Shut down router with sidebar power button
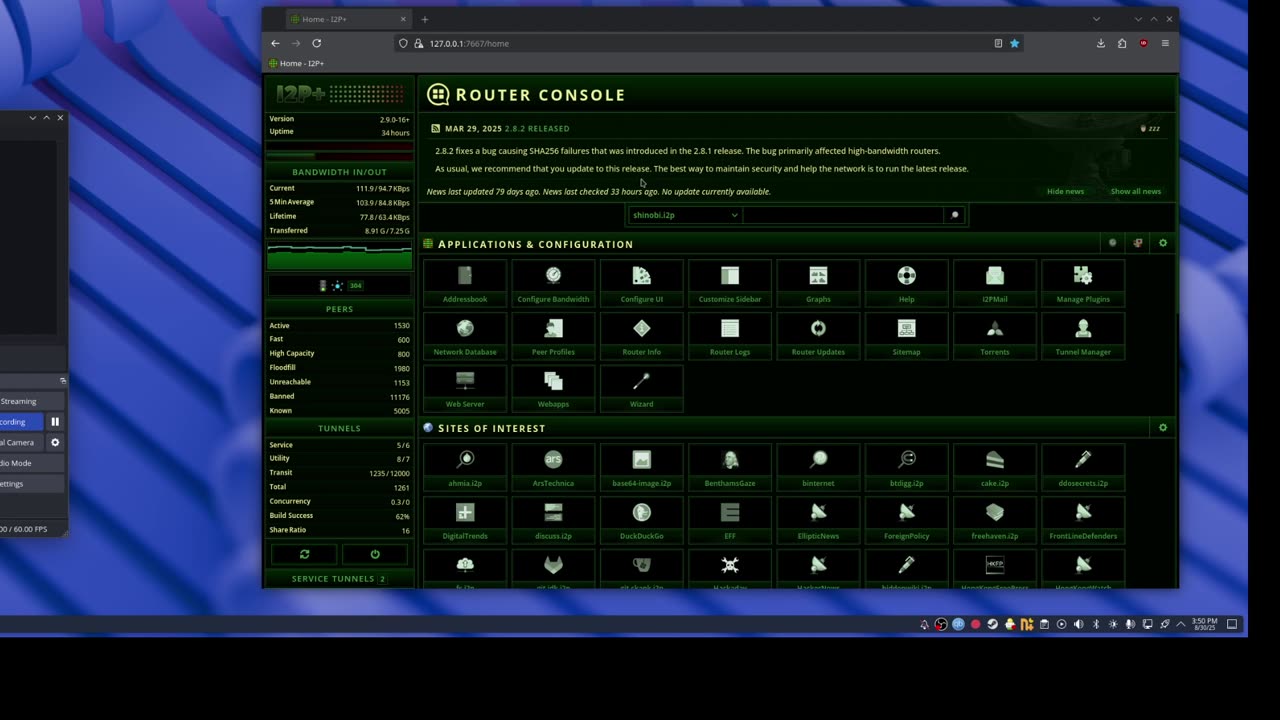 (x=375, y=554)
